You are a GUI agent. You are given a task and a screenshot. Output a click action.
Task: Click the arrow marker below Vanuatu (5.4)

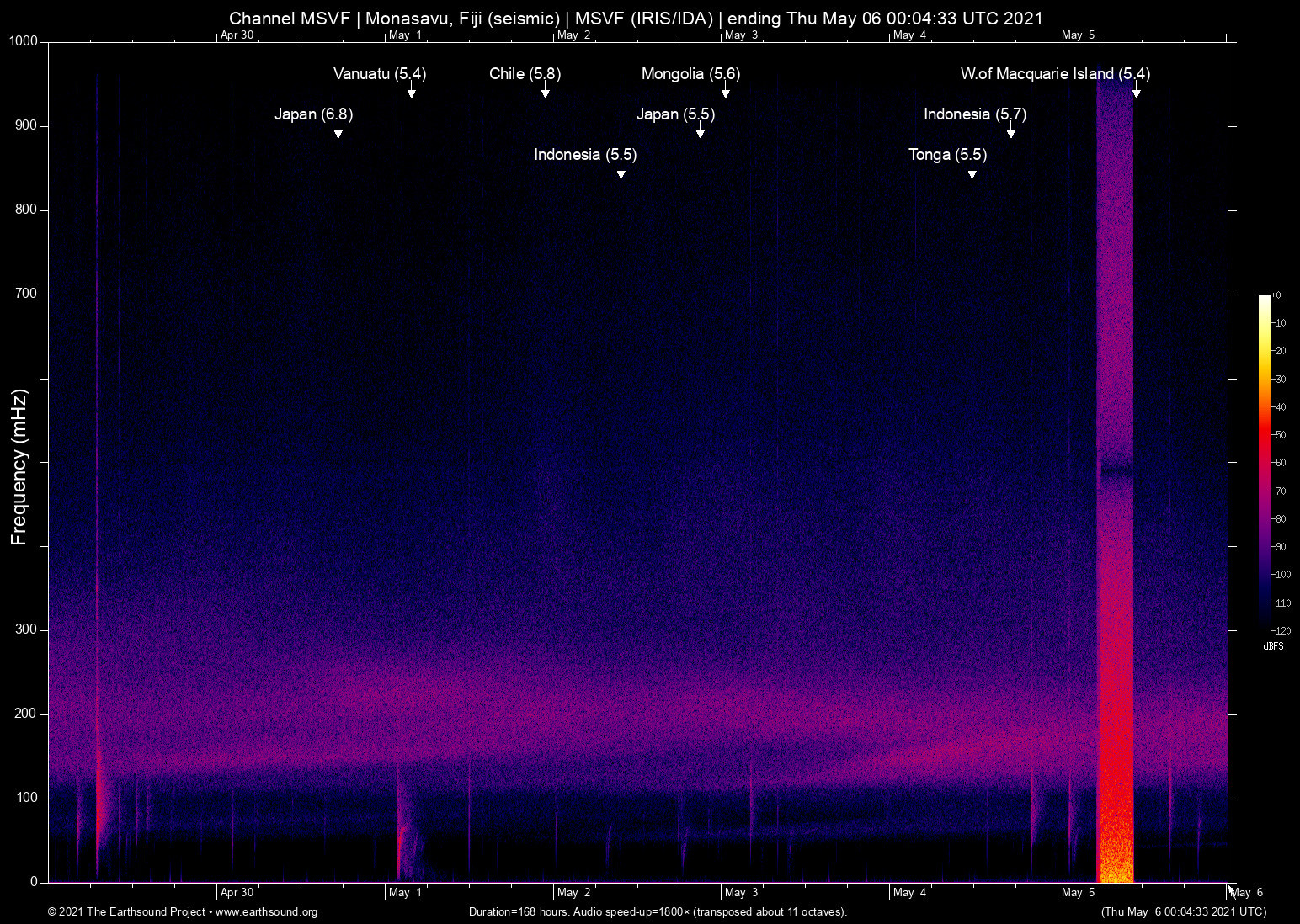[x=411, y=91]
